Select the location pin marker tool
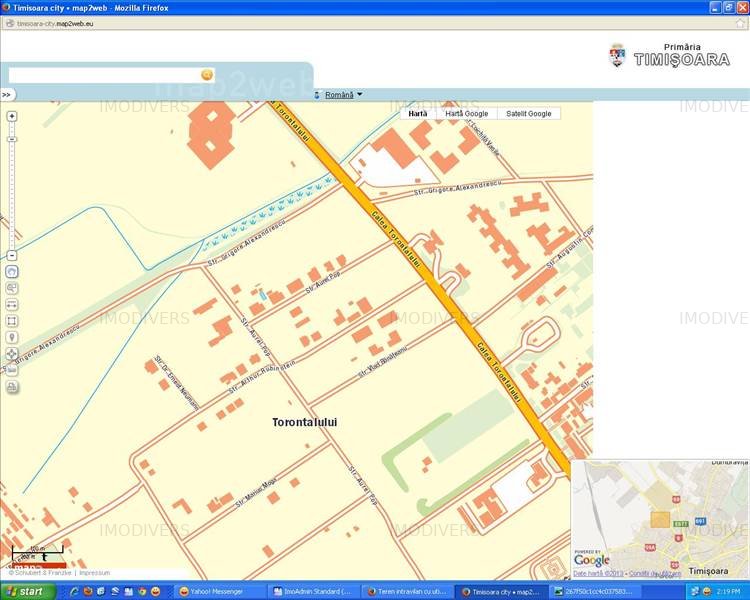Image resolution: width=750 pixels, height=600 pixels. tap(12, 337)
